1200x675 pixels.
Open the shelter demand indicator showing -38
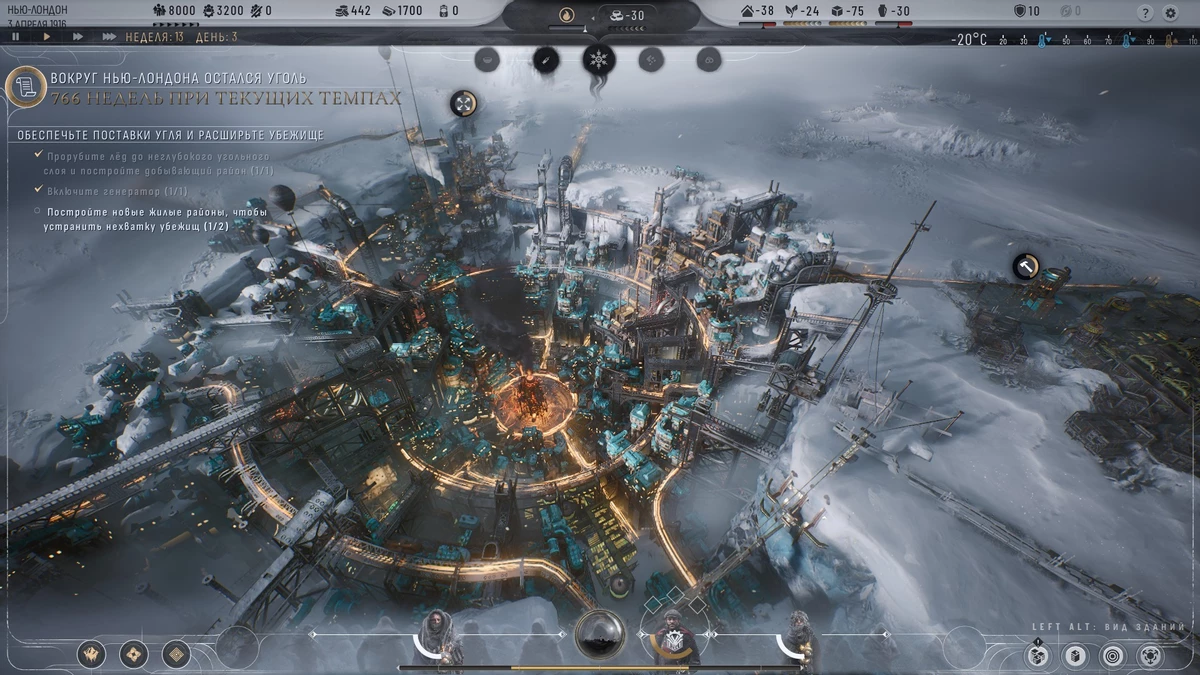point(758,11)
